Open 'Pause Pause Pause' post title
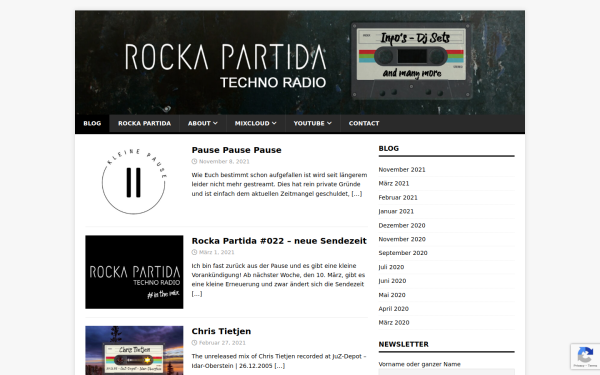 pyautogui.click(x=236, y=150)
